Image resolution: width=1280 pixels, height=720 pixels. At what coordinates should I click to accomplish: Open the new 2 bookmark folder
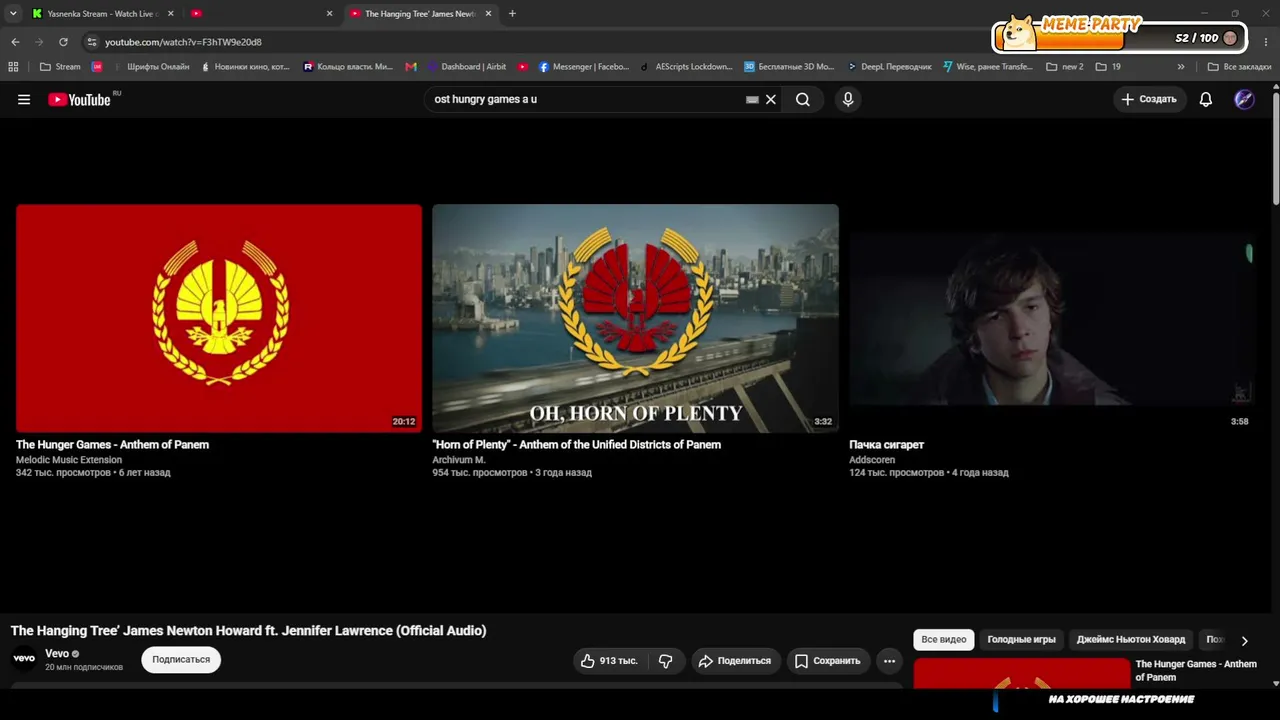click(1065, 67)
